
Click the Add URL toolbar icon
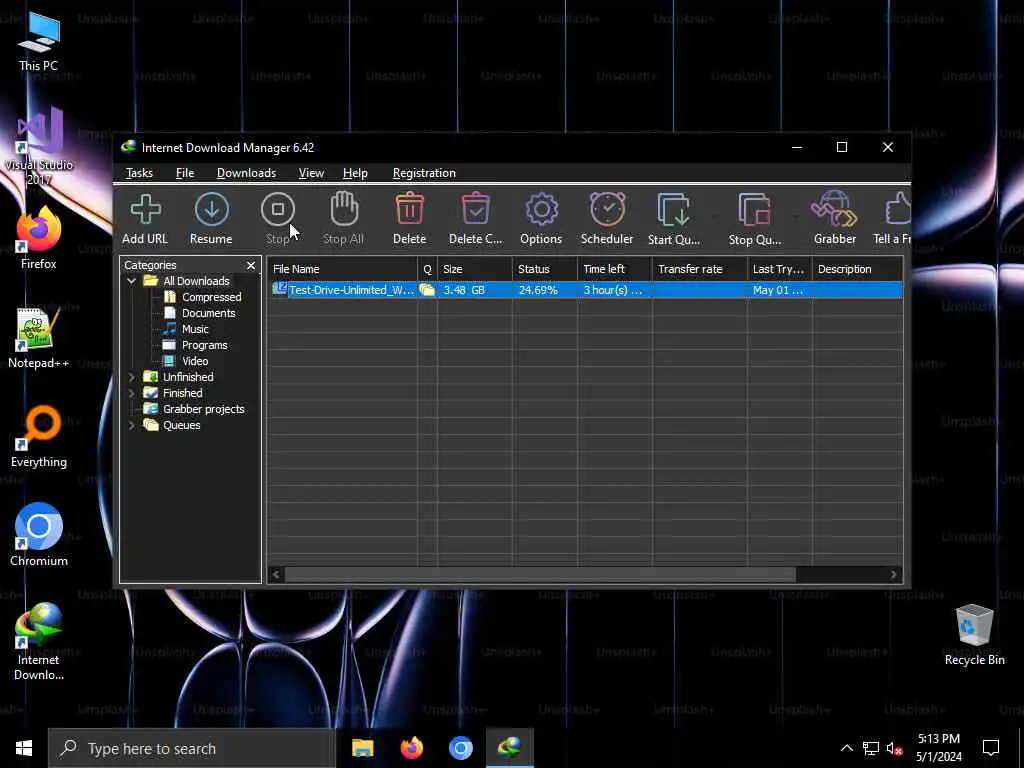pos(145,210)
